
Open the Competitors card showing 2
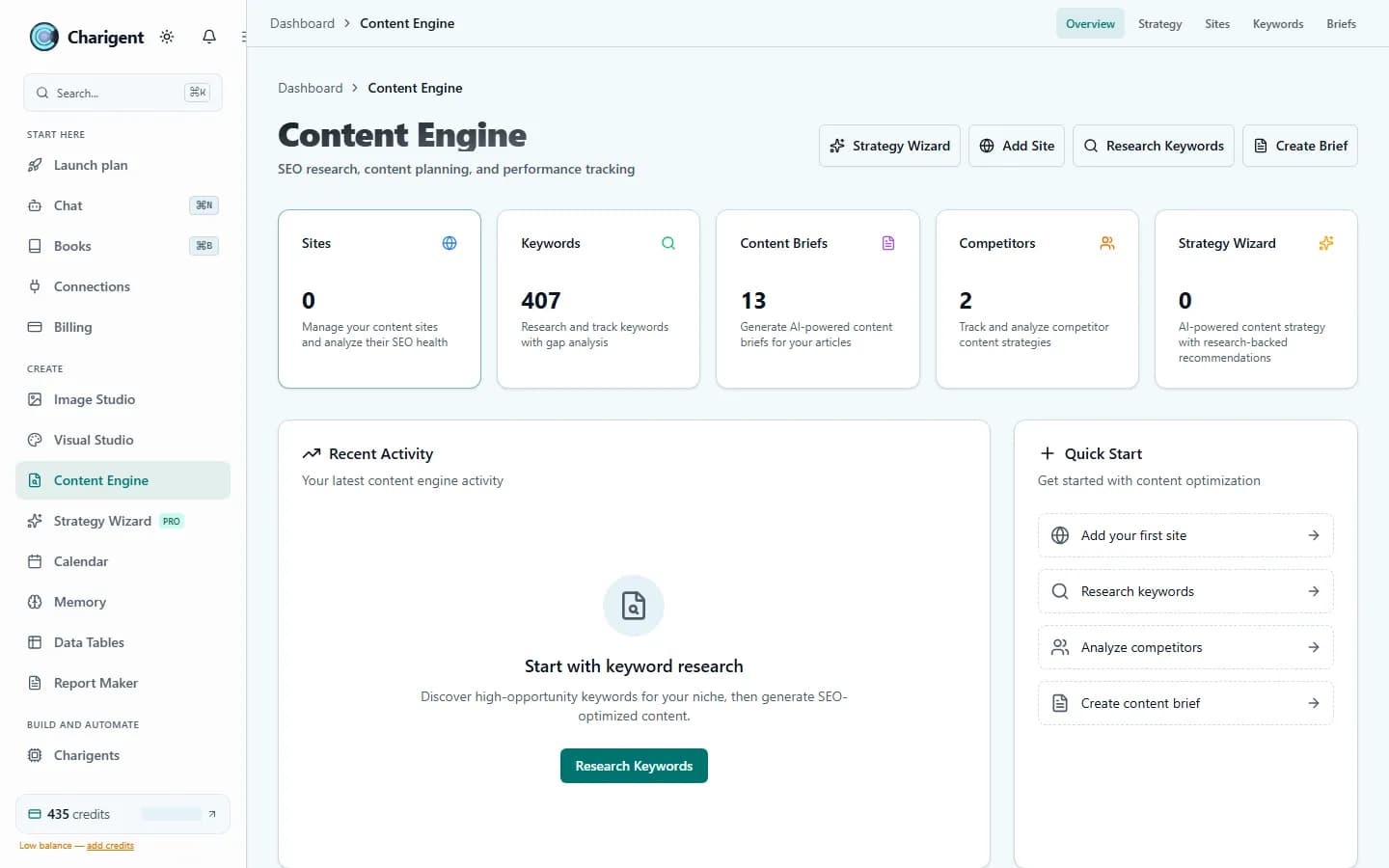point(1037,299)
